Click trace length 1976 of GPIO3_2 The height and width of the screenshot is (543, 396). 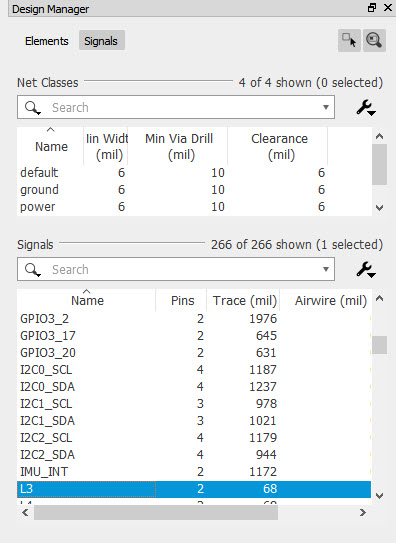click(263, 319)
